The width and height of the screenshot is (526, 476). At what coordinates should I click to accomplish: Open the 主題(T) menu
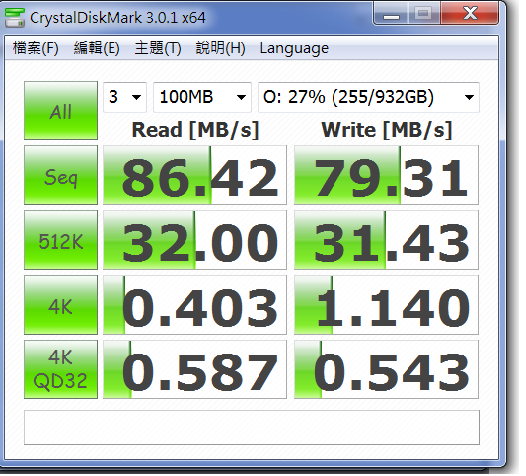(158, 48)
